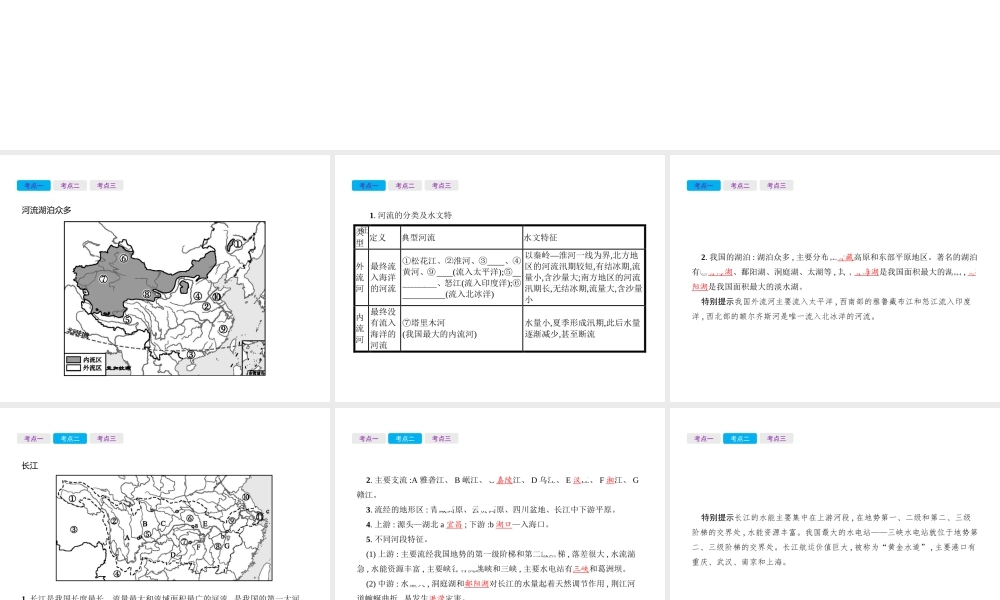Image resolution: width=1000 pixels, height=600 pixels.
Task: Click 特别提示 about 我国外流河 flowing to Pacific
Action: tap(832, 309)
